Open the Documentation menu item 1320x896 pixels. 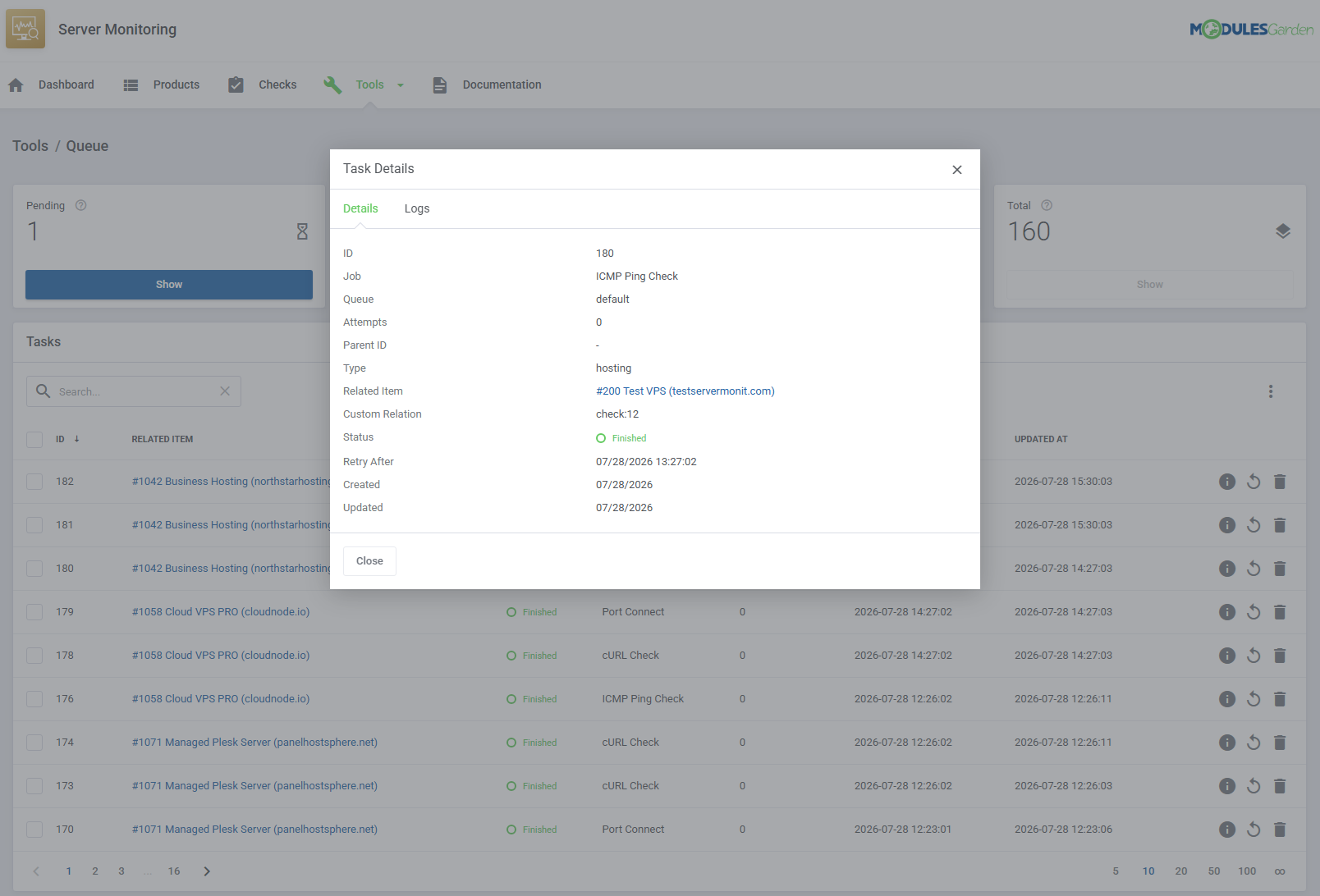point(502,85)
